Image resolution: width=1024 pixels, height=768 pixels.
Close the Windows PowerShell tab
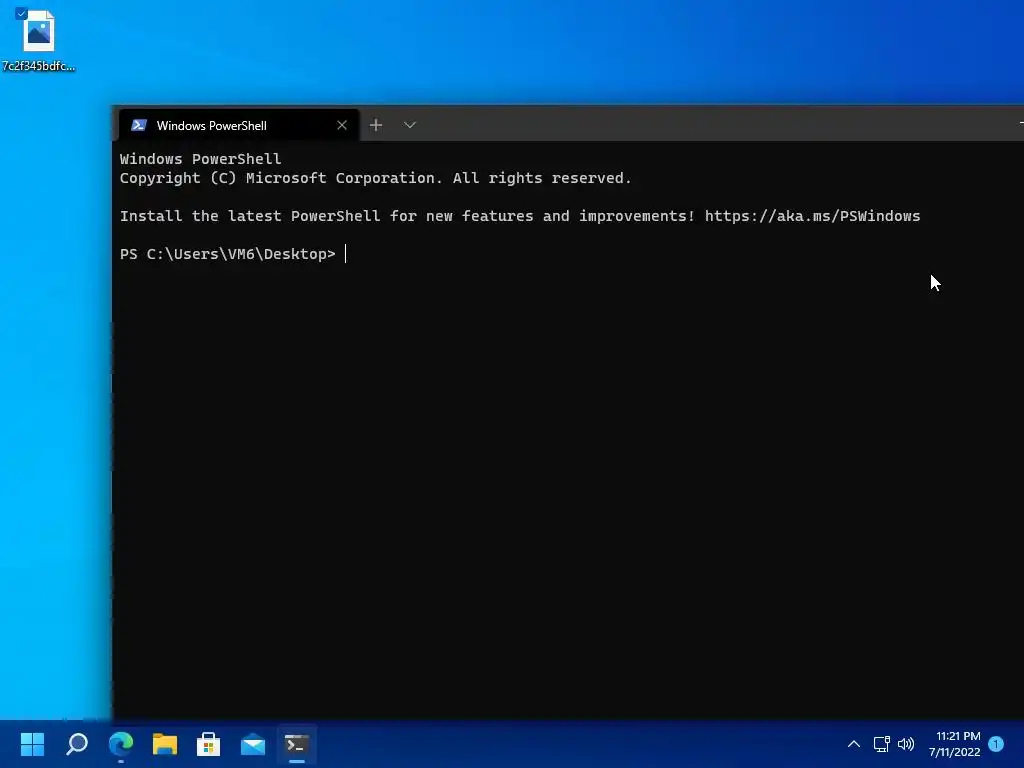click(342, 125)
